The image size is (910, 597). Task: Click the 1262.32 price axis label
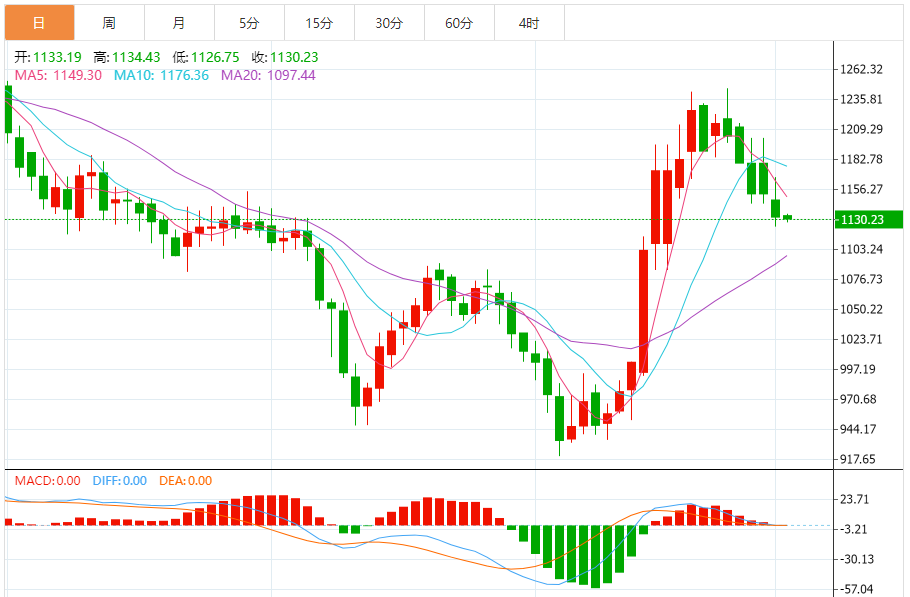[x=861, y=70]
